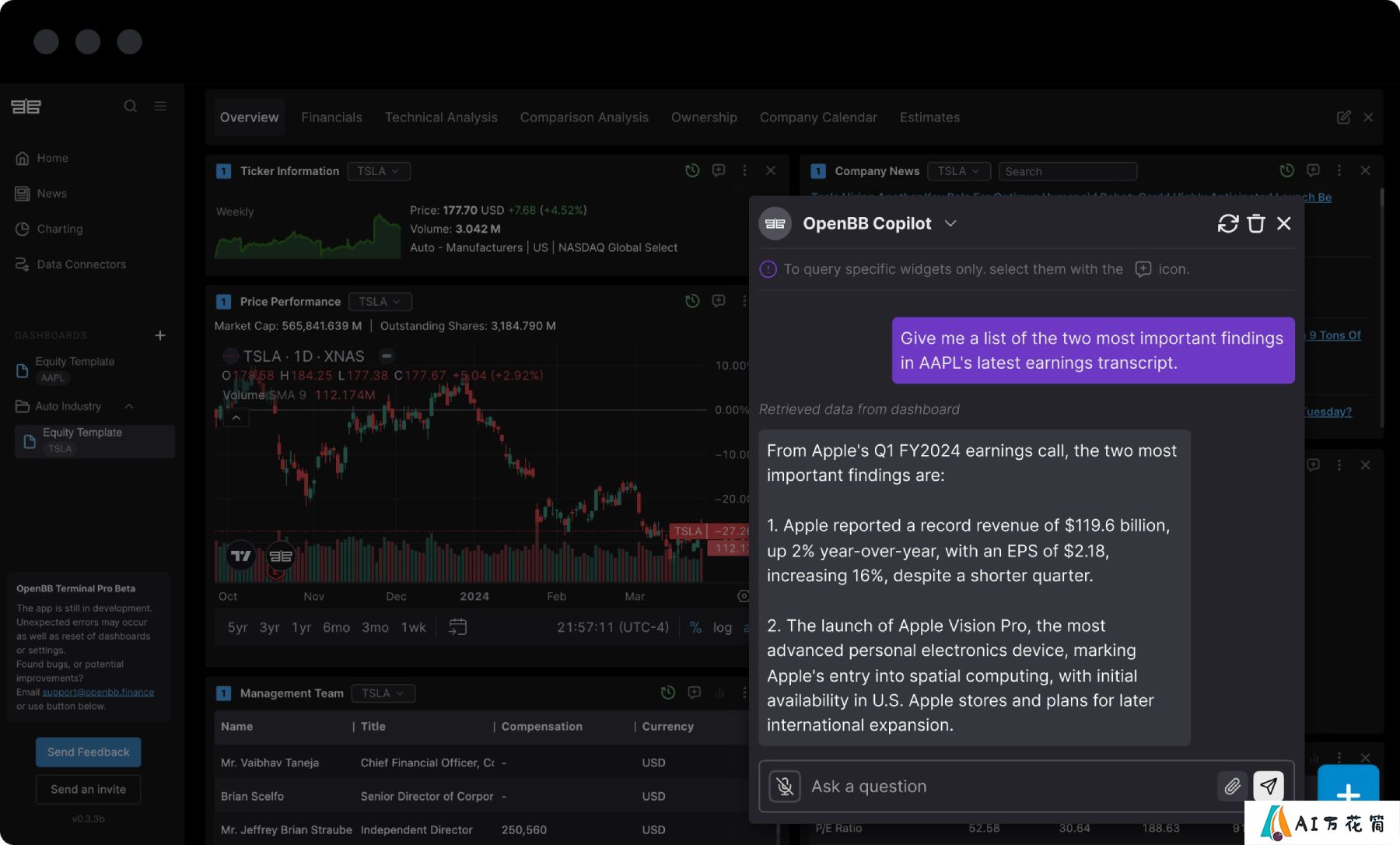Open the sidebar search icon
This screenshot has height=845, width=1400.
point(131,106)
